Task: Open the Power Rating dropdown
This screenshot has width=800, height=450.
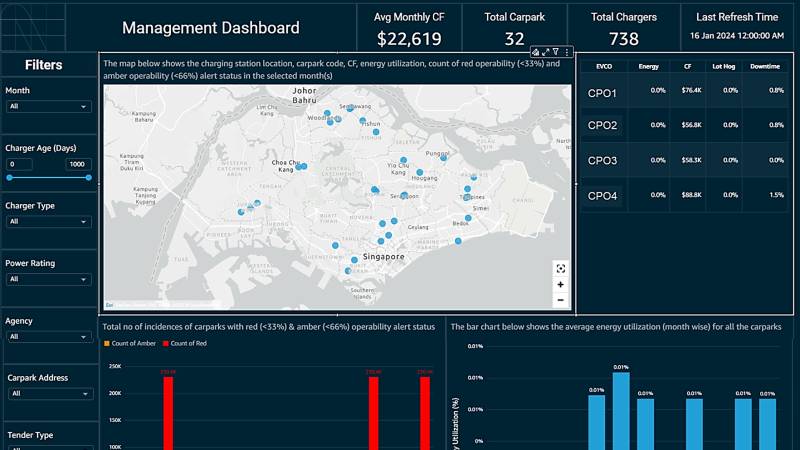Action: click(48, 279)
